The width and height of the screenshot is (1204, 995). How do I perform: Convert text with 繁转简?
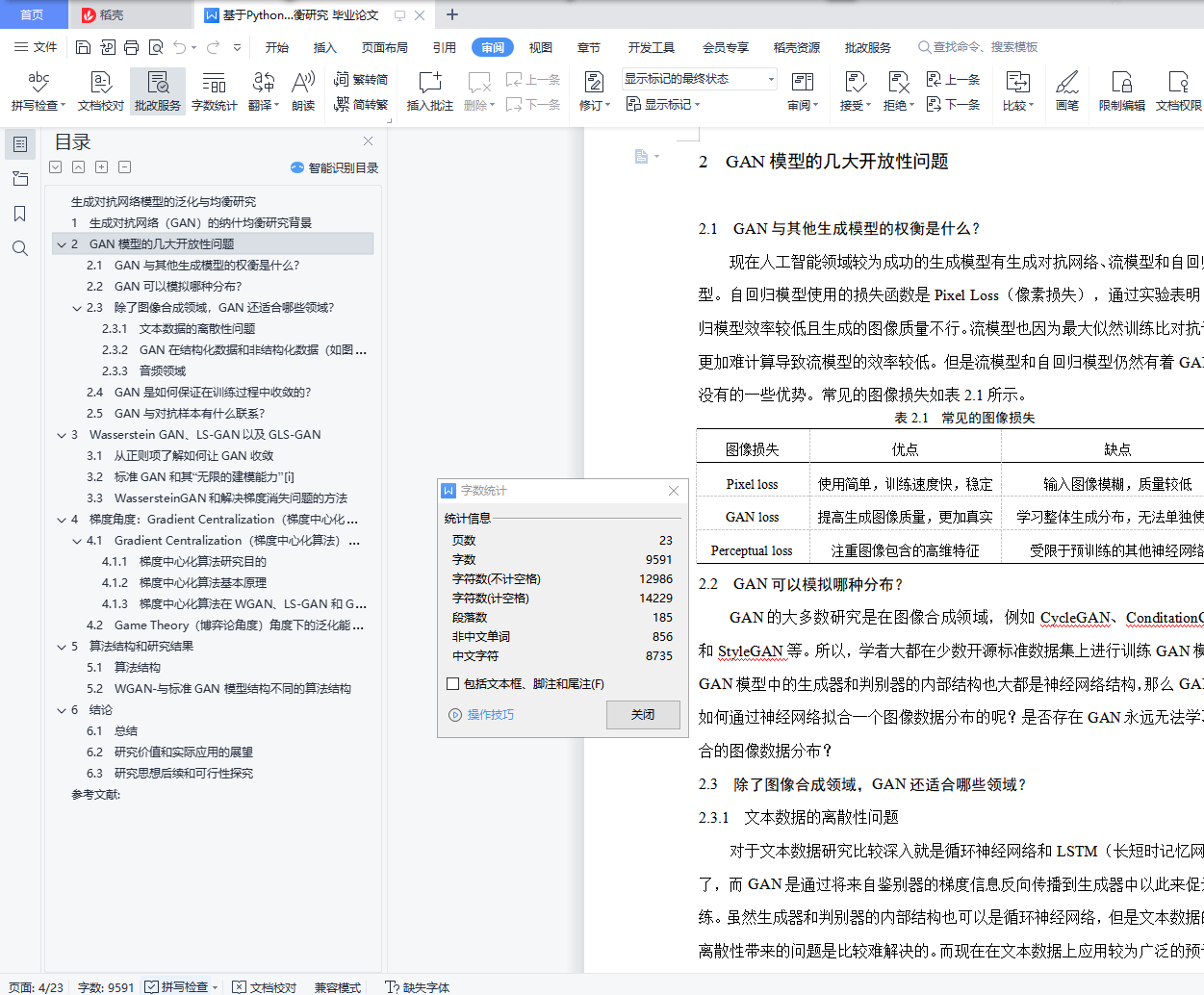pos(361,80)
